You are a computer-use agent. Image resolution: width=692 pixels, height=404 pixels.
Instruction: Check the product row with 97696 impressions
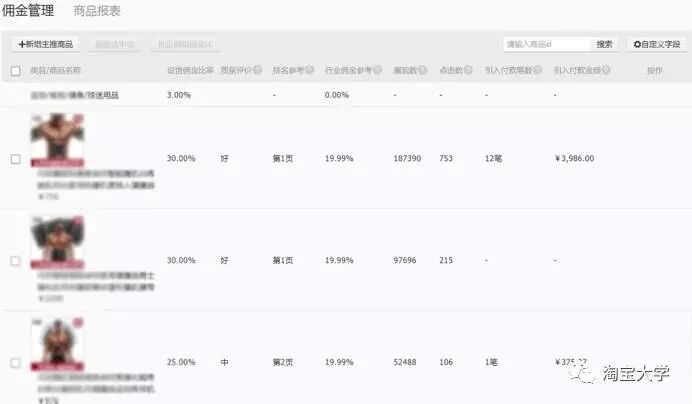pyautogui.click(x=15, y=261)
